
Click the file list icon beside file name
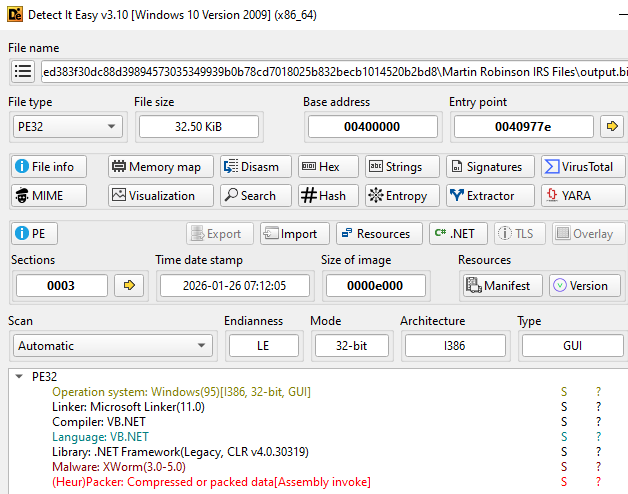tap(23, 71)
